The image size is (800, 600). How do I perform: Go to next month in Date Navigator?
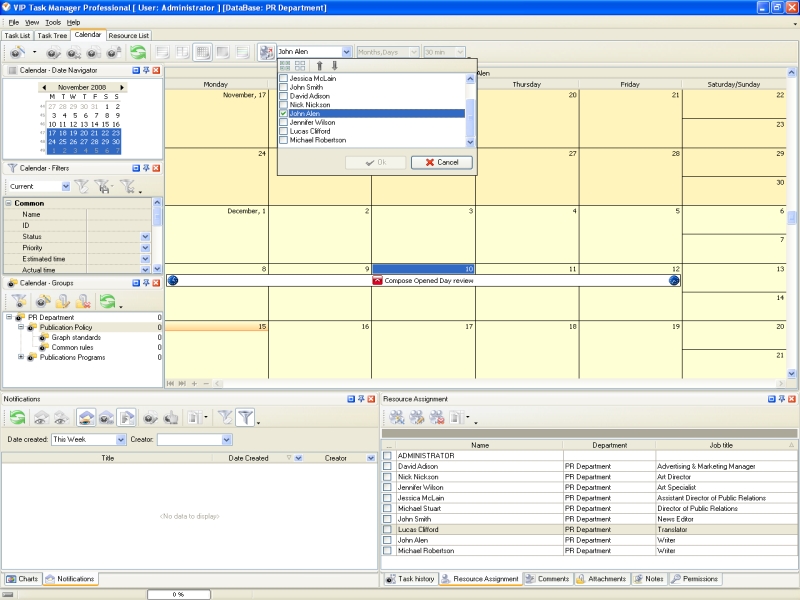[x=122, y=87]
